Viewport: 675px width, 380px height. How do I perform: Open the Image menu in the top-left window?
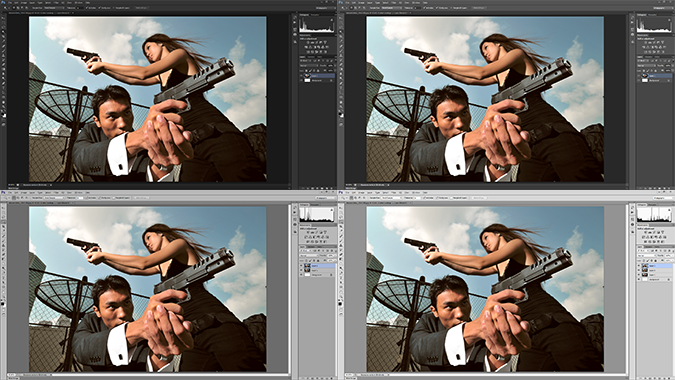click(24, 3)
